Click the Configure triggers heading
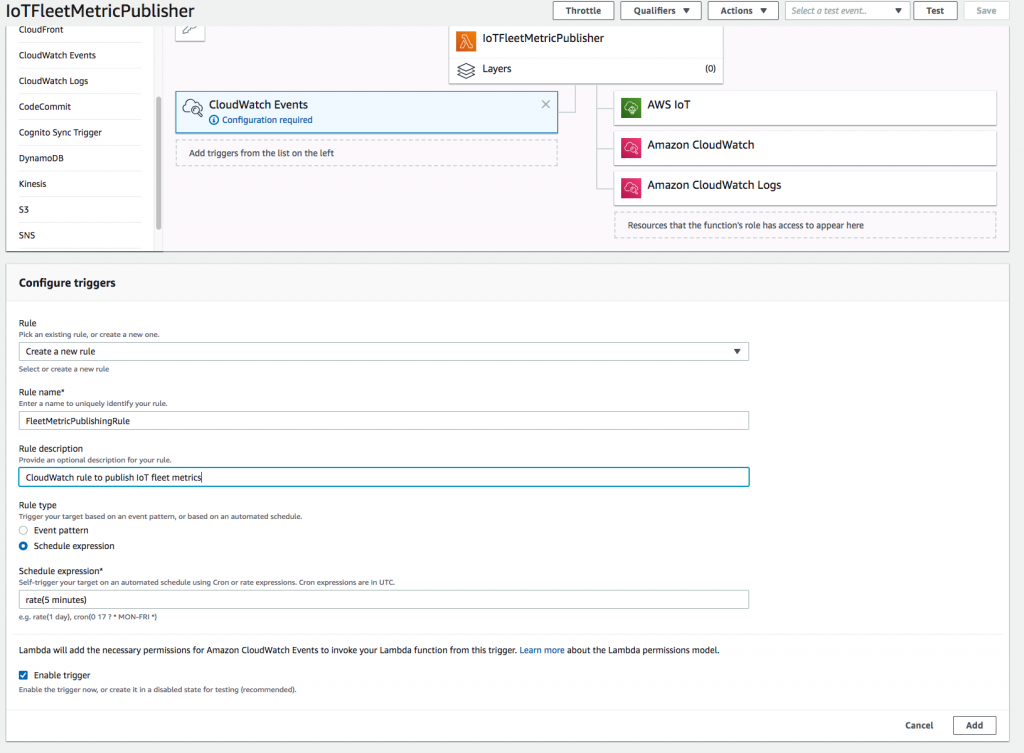Screen dimensions: 1024x753 click(67, 283)
